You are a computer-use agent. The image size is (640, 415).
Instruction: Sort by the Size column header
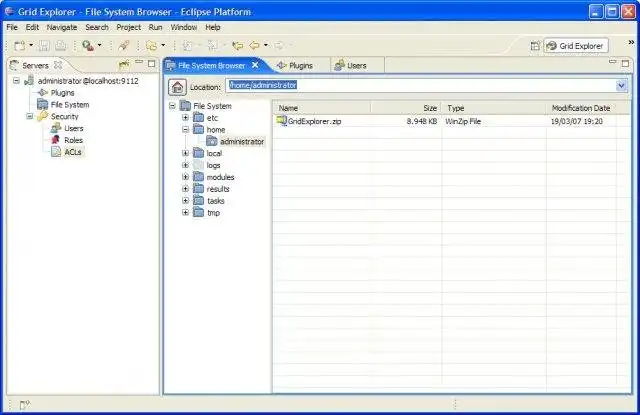tap(406, 108)
